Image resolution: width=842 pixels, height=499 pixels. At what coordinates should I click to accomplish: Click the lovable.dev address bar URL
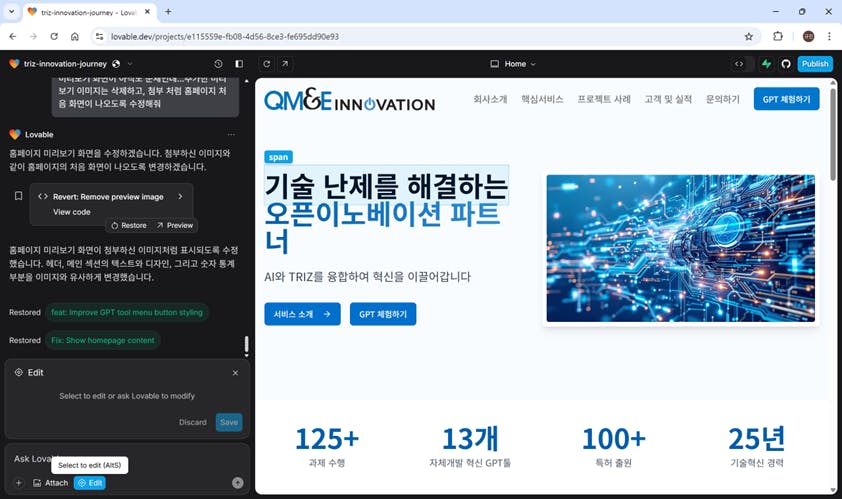coord(224,37)
